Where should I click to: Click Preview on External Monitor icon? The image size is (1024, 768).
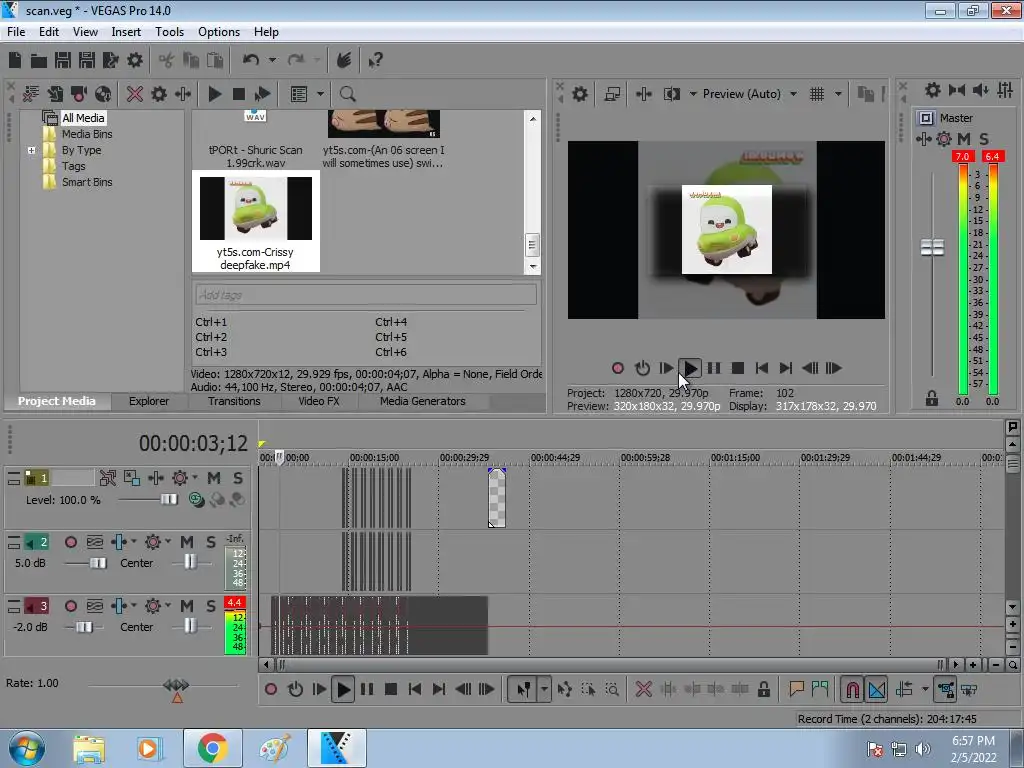[x=612, y=94]
